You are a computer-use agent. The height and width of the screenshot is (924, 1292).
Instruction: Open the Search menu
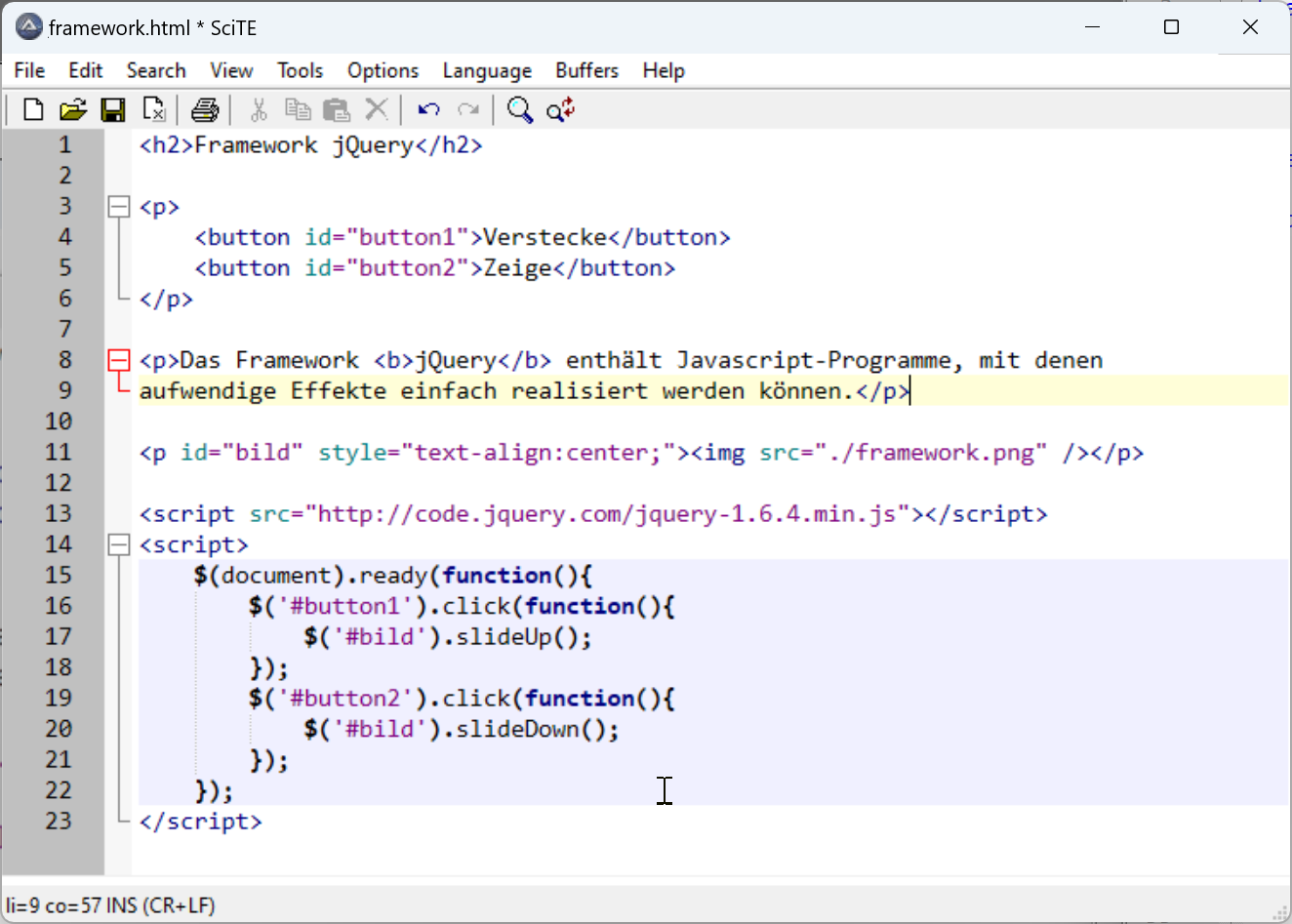pyautogui.click(x=156, y=70)
